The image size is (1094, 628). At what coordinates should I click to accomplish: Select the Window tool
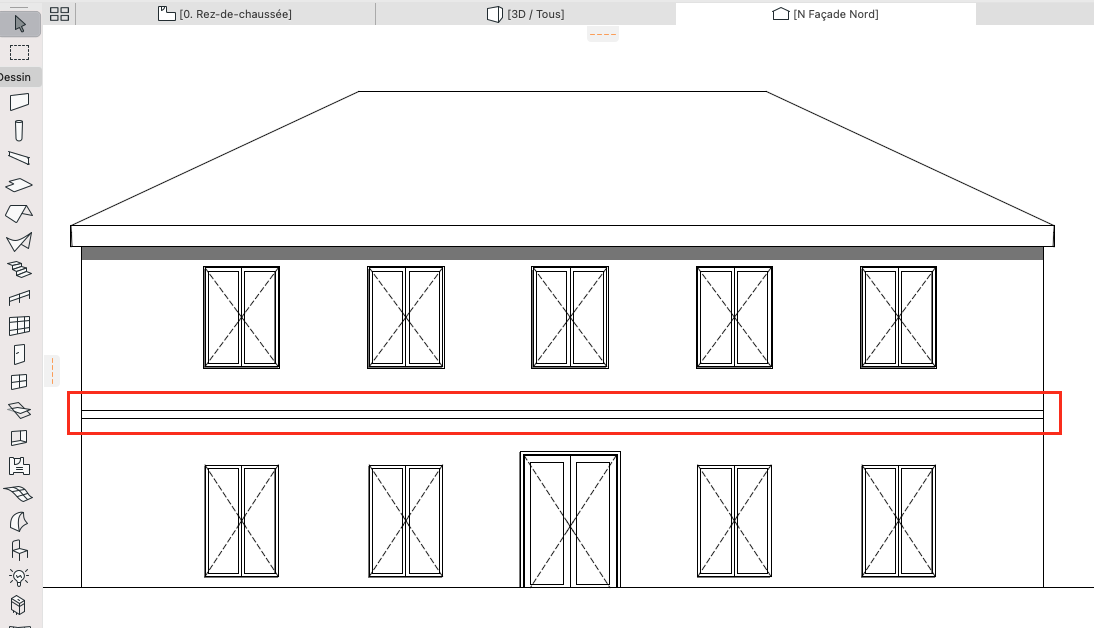[x=20, y=382]
